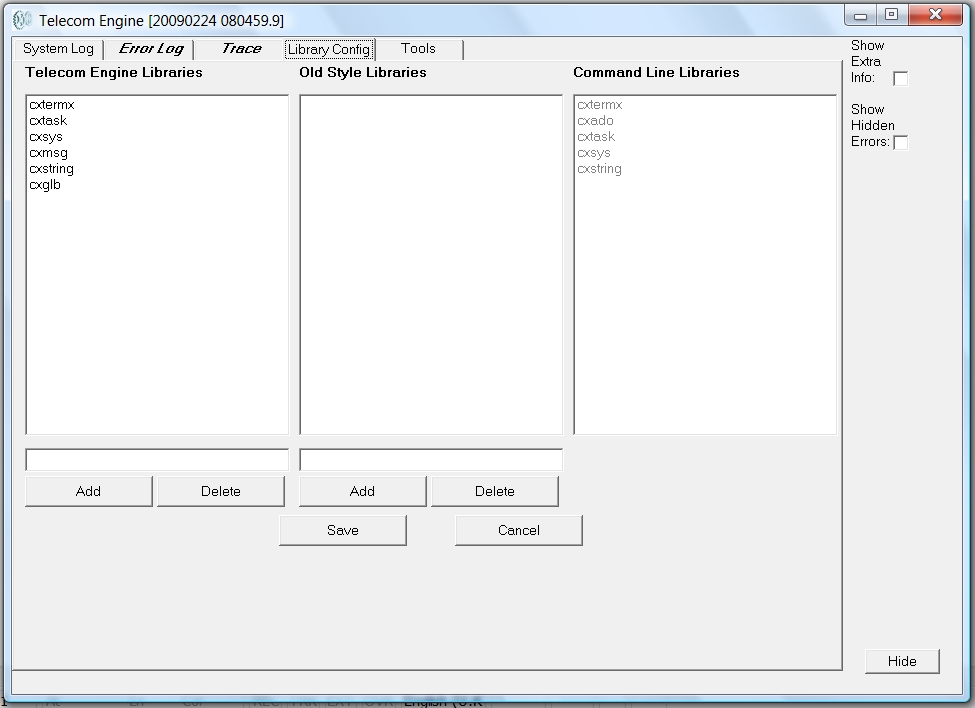
Task: Click the Telecom Engine Libraries text field
Action: 157,460
